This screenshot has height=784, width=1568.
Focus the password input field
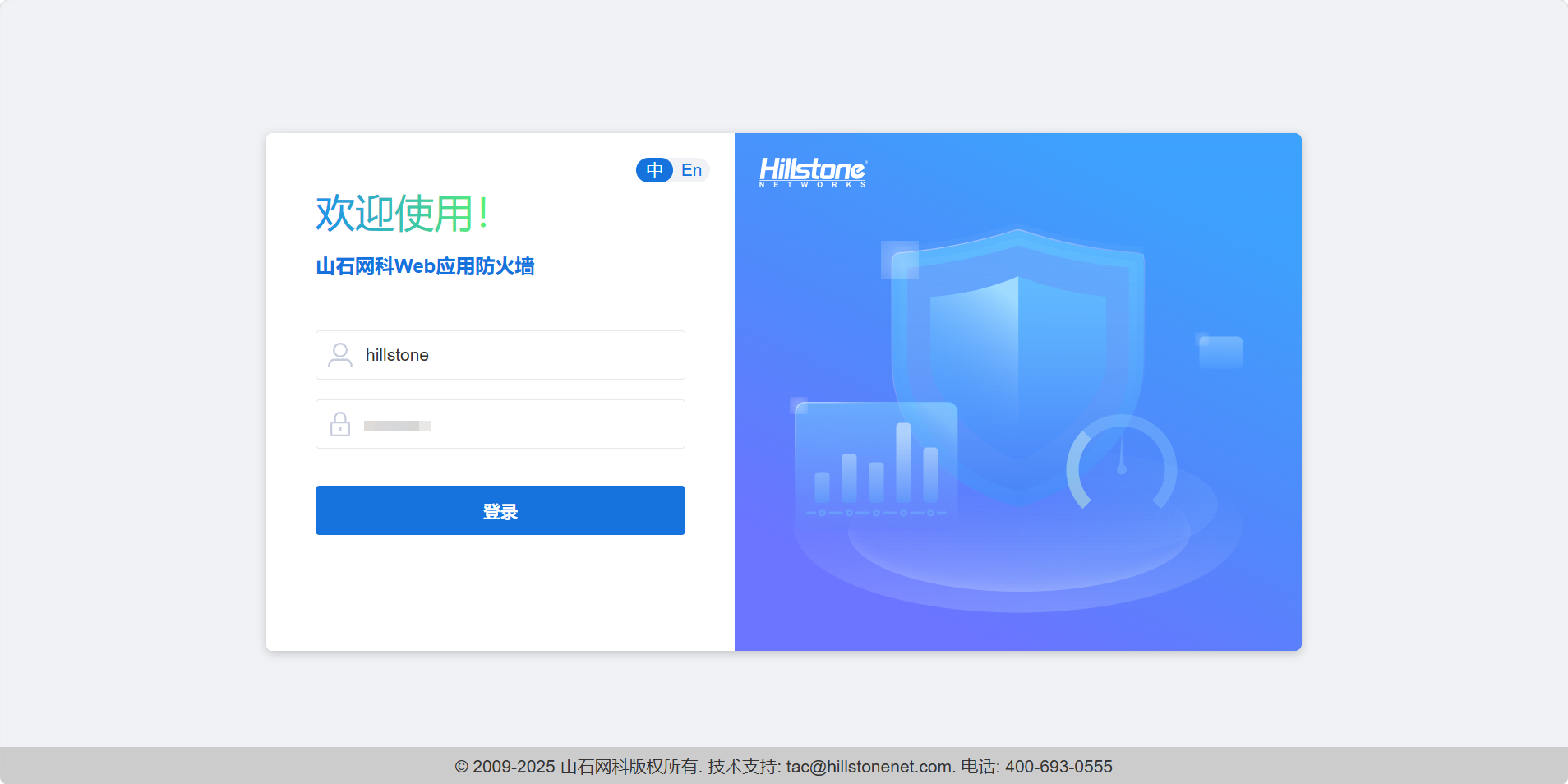(x=551, y=424)
